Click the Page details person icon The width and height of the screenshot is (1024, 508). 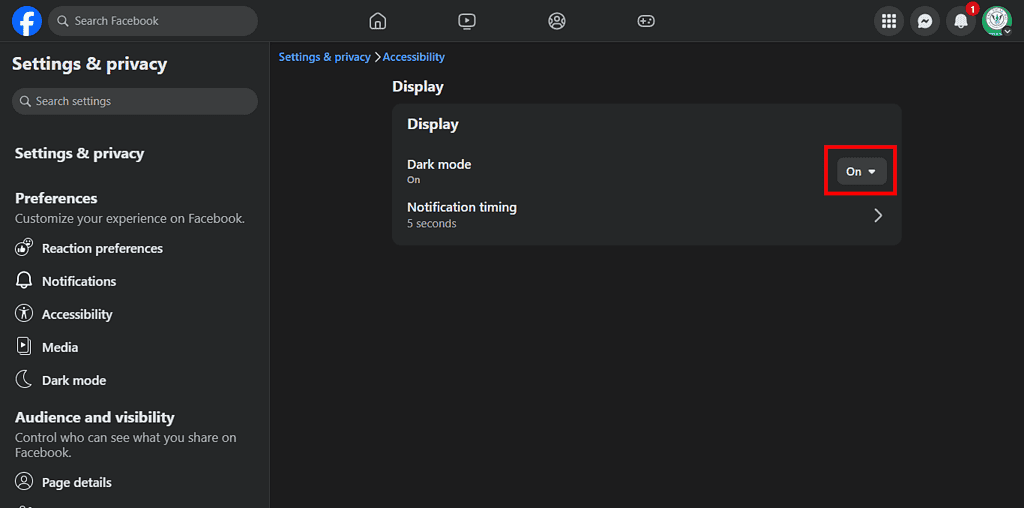point(24,482)
